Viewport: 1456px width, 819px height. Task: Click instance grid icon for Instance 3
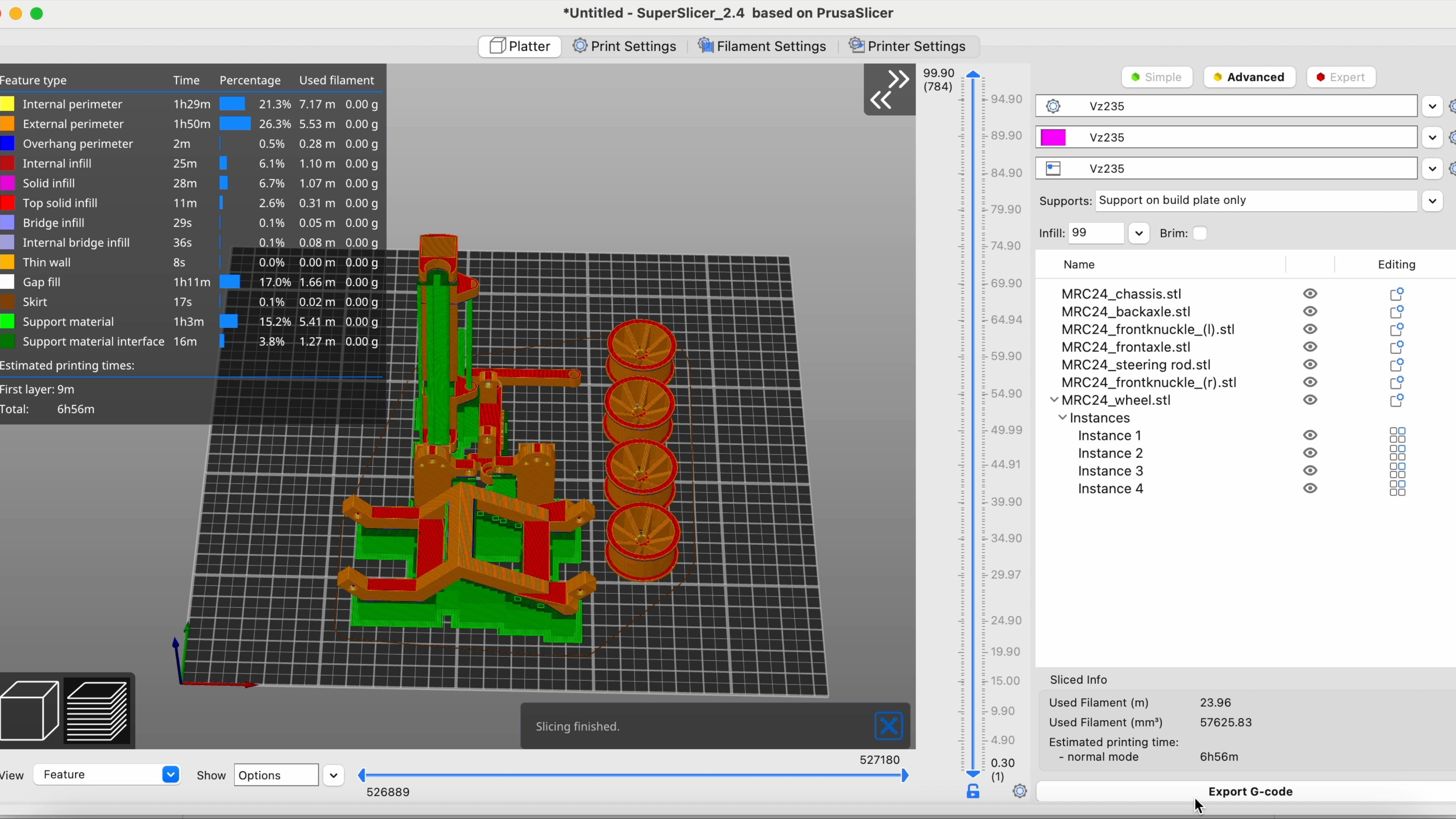[1397, 471]
